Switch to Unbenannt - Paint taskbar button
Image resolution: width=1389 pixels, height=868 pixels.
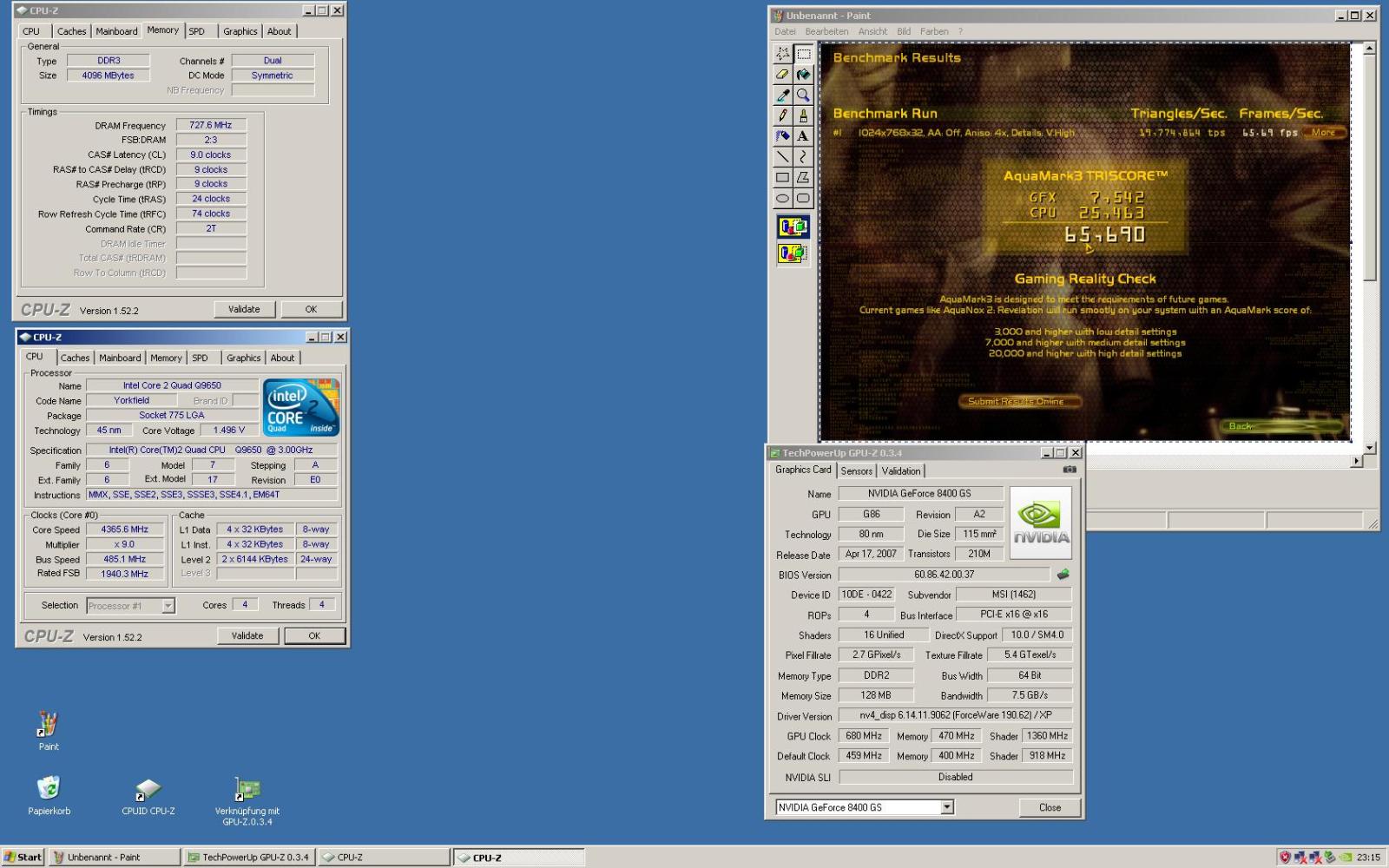pyautogui.click(x=115, y=857)
